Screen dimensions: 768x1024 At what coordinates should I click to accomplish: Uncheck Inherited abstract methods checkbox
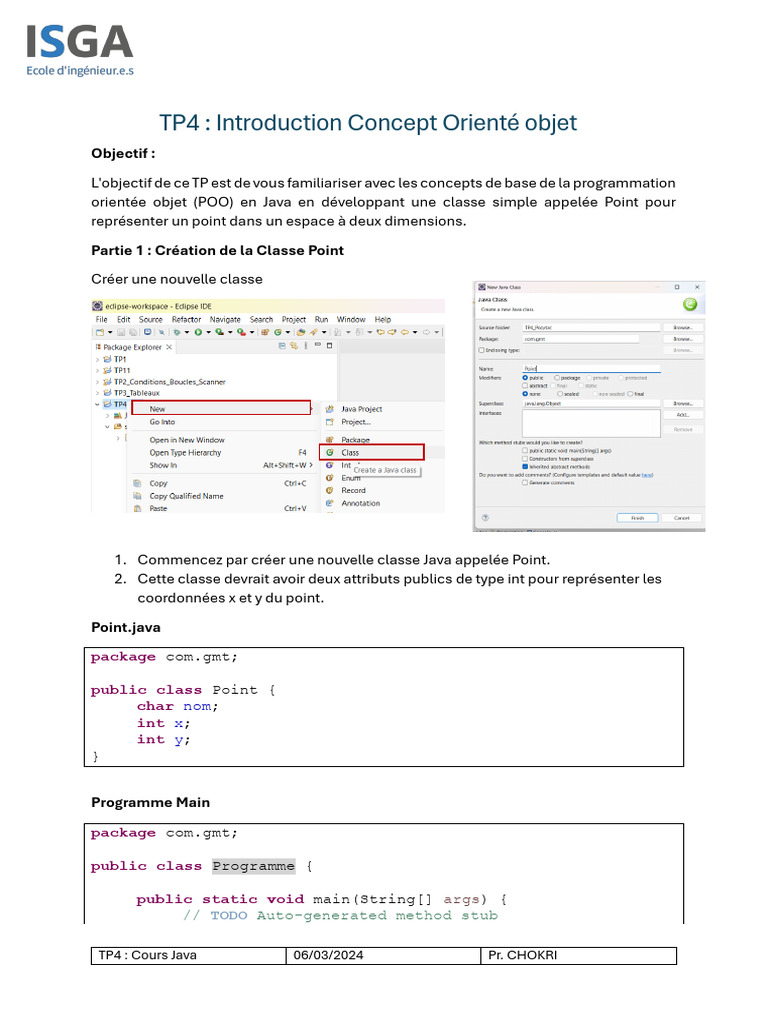(x=525, y=466)
